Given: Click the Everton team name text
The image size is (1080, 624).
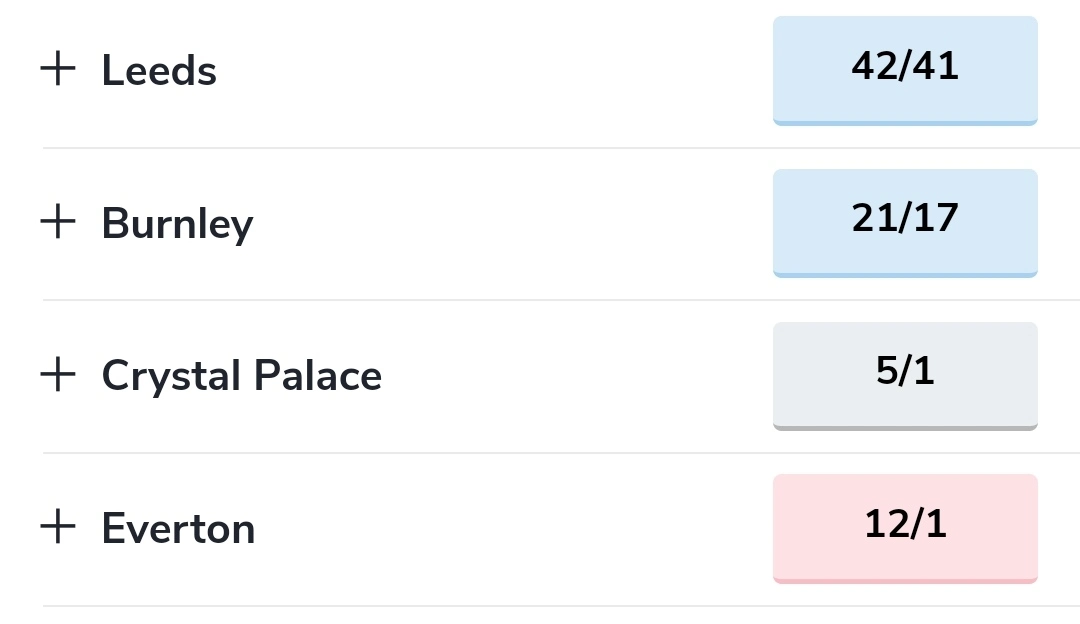Looking at the screenshot, I should 178,528.
